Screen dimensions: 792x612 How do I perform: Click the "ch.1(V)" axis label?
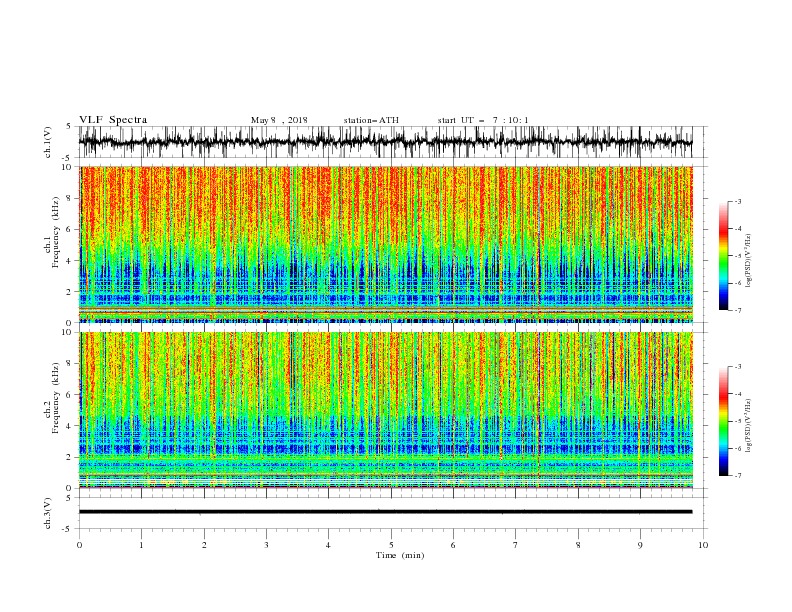[48, 142]
